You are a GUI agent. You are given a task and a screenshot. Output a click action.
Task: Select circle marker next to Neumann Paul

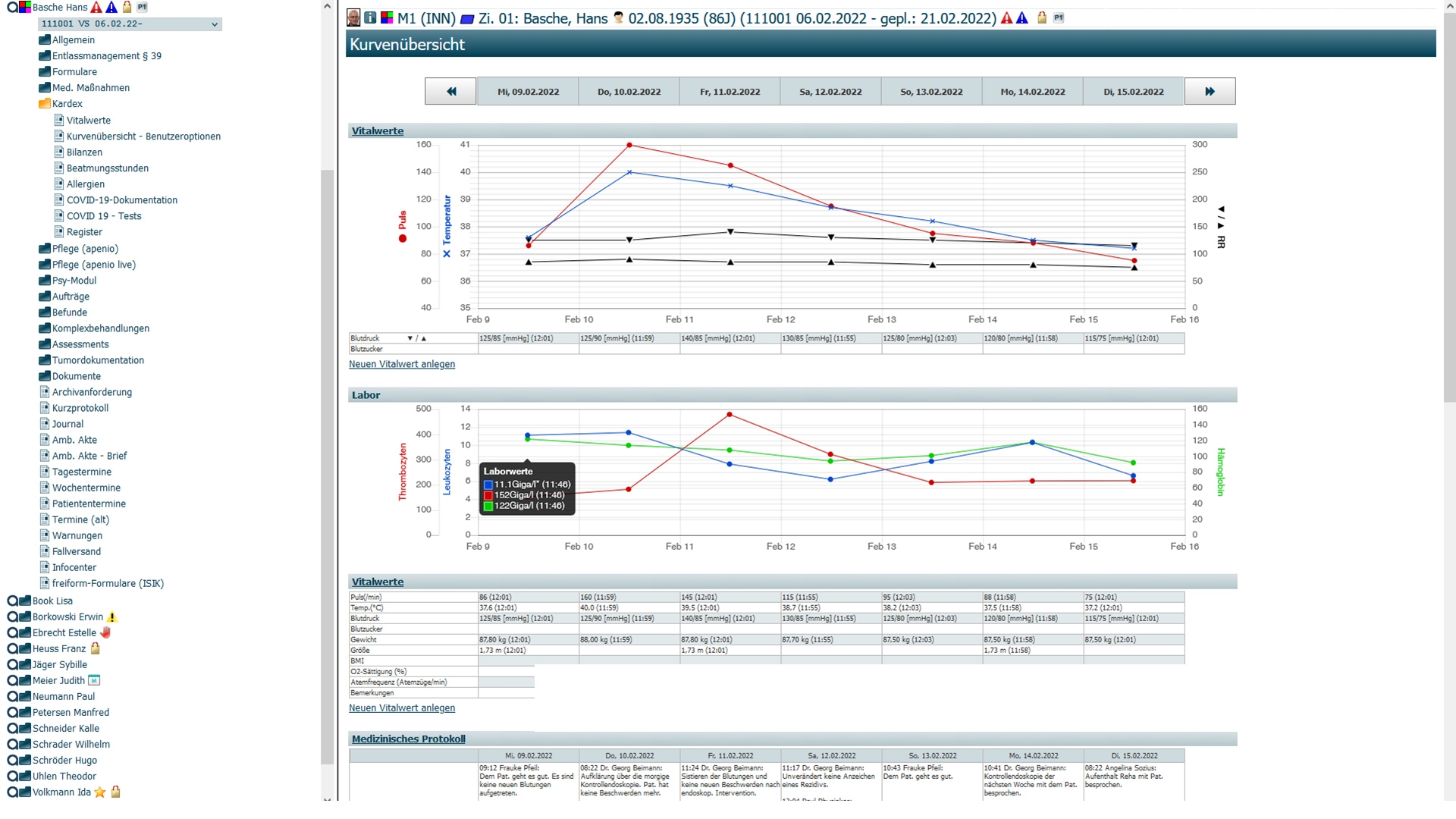[12, 697]
